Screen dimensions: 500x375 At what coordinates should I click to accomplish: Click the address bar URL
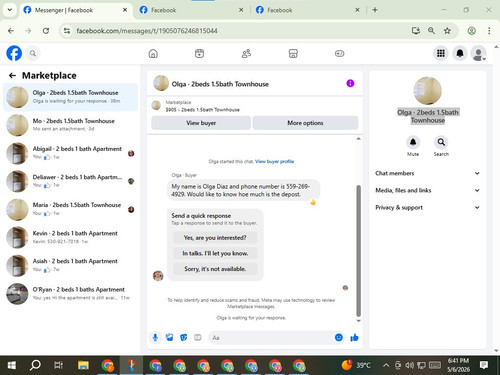(147, 31)
